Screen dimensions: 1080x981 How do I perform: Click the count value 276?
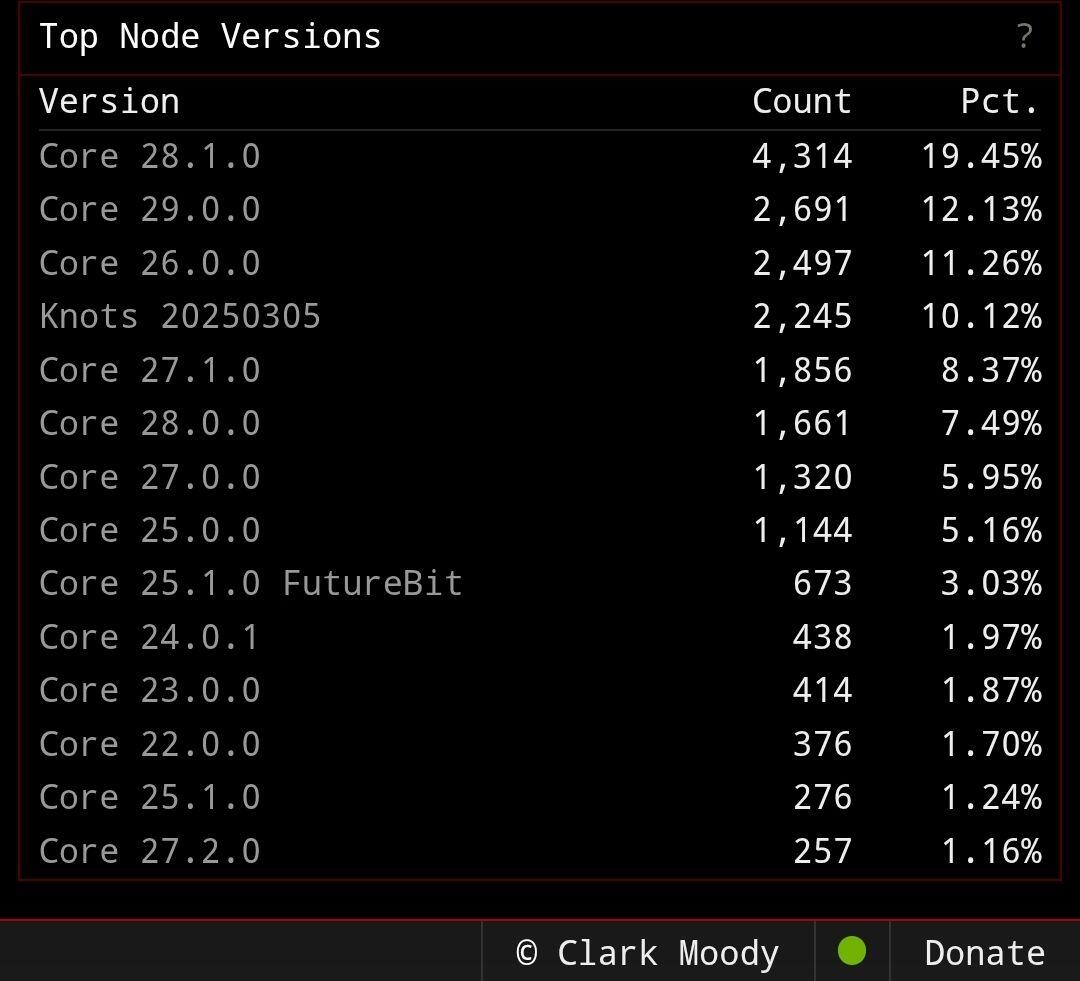822,798
